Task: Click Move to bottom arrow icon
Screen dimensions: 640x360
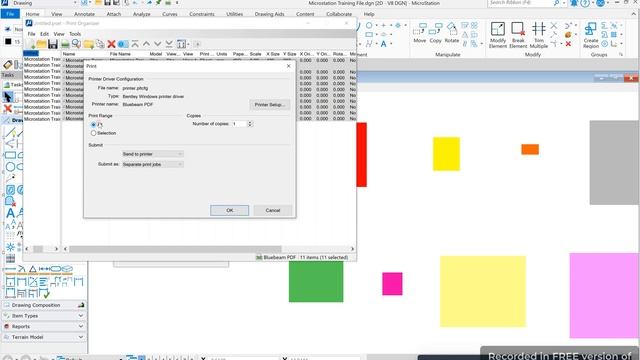Action: point(169,44)
